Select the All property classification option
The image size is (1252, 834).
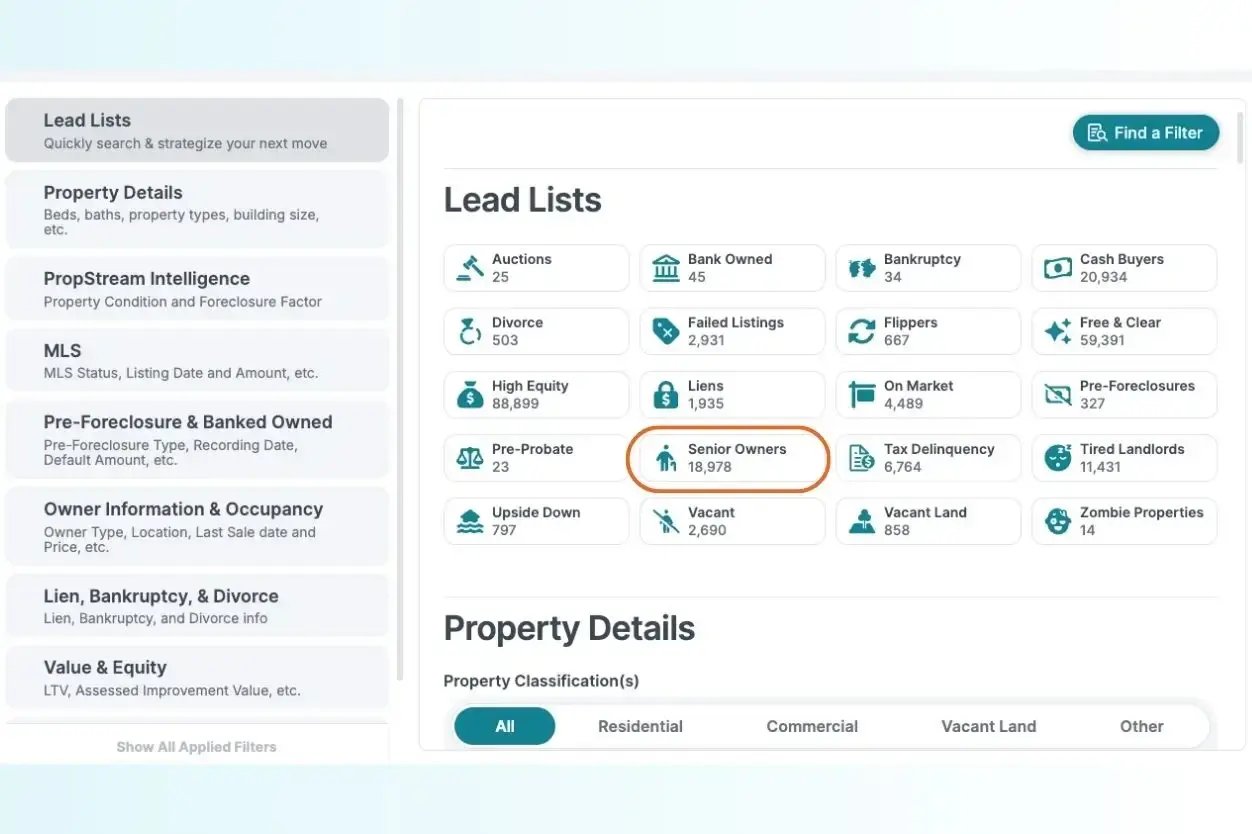505,726
